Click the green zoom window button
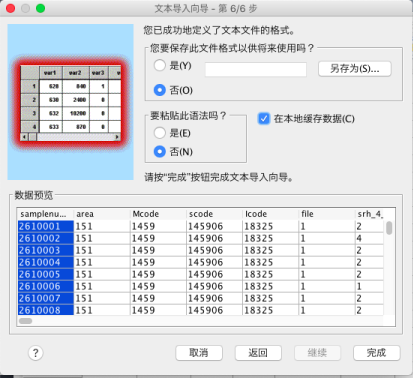413x378 pixels. click(x=41, y=8)
